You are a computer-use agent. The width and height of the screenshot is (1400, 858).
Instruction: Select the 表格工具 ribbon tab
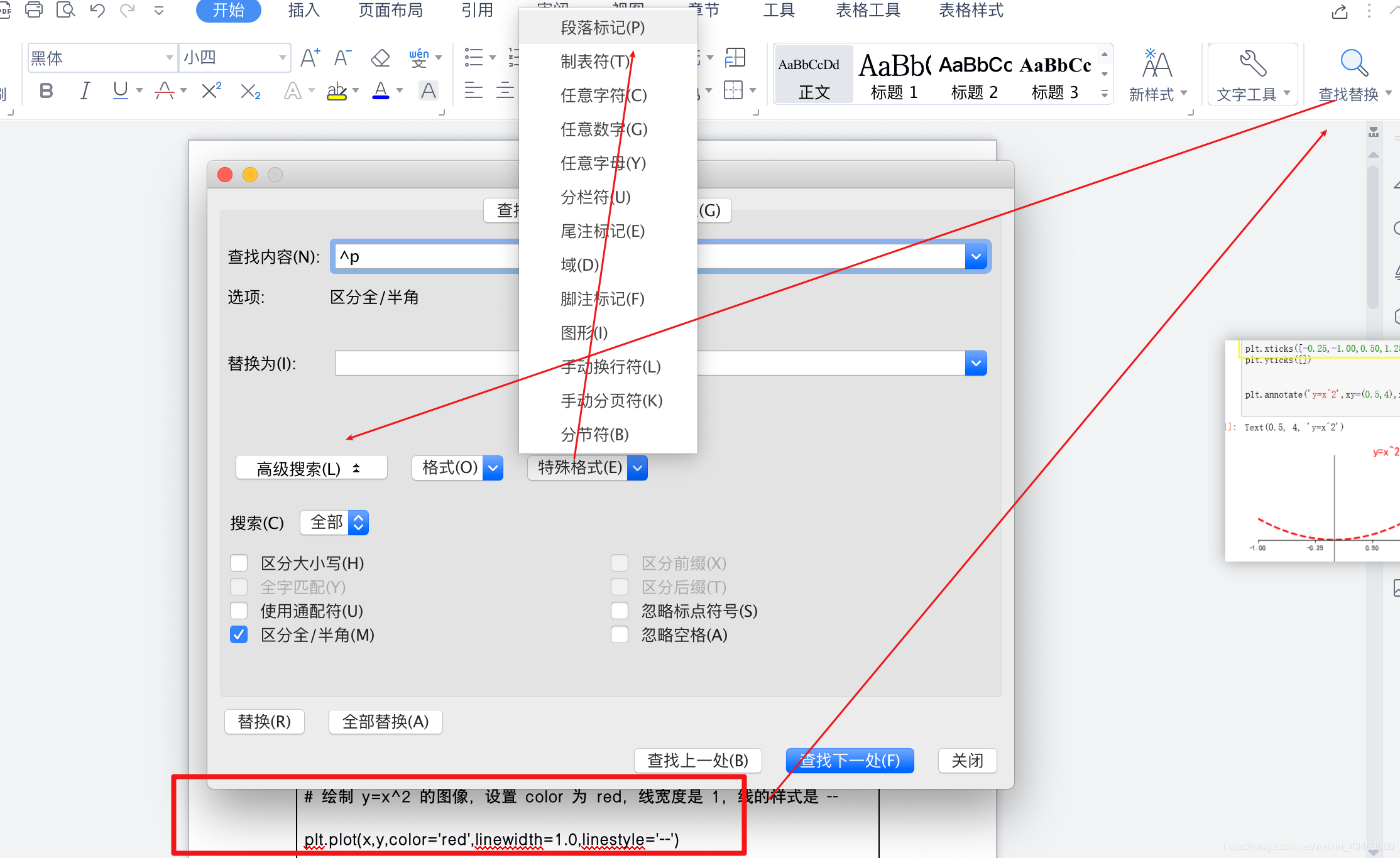pyautogui.click(x=868, y=10)
